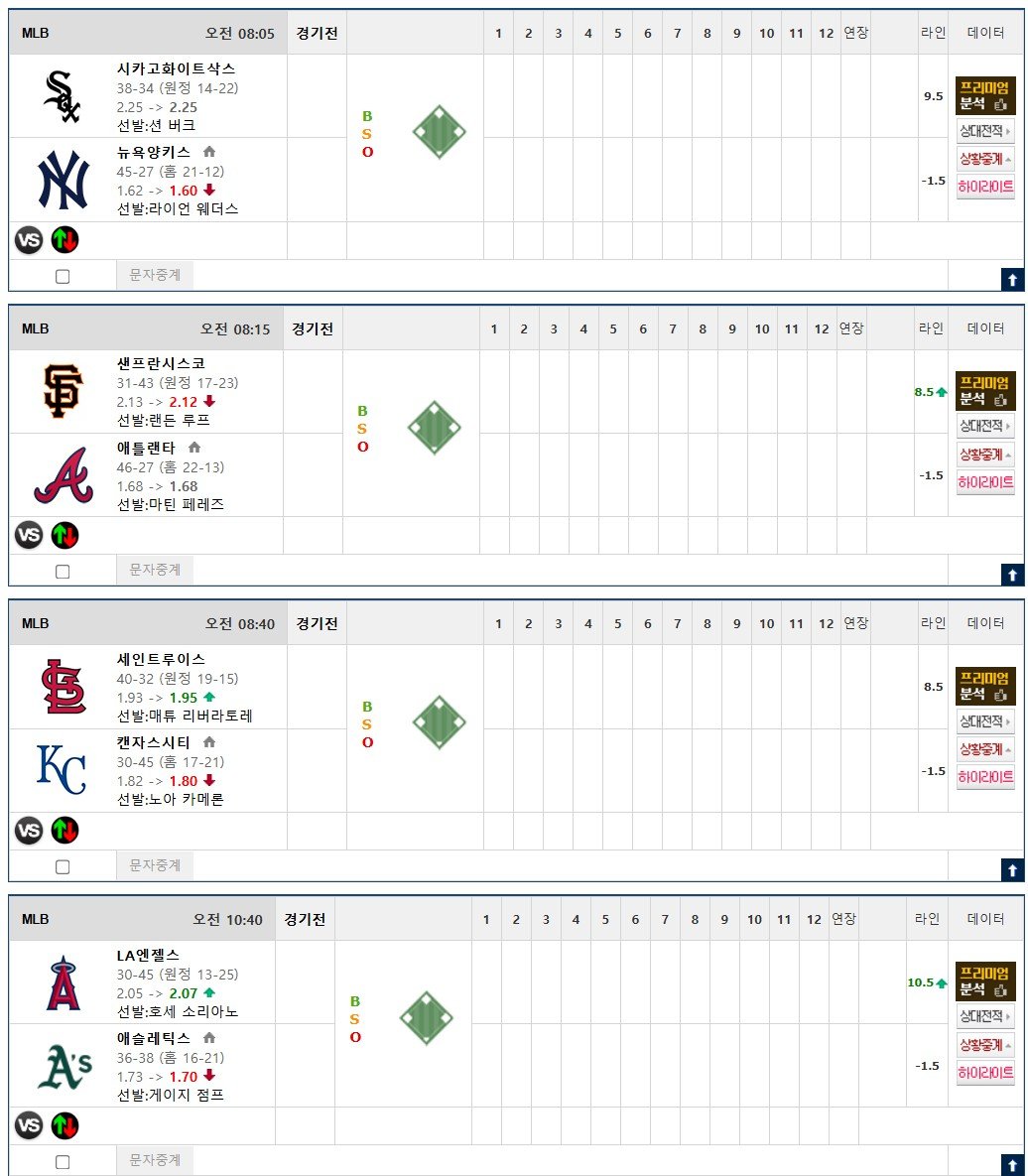Screen dimensions: 1028x1176
Task: Click the 데이터 column header in the 08:40 game
Action: 985,623
